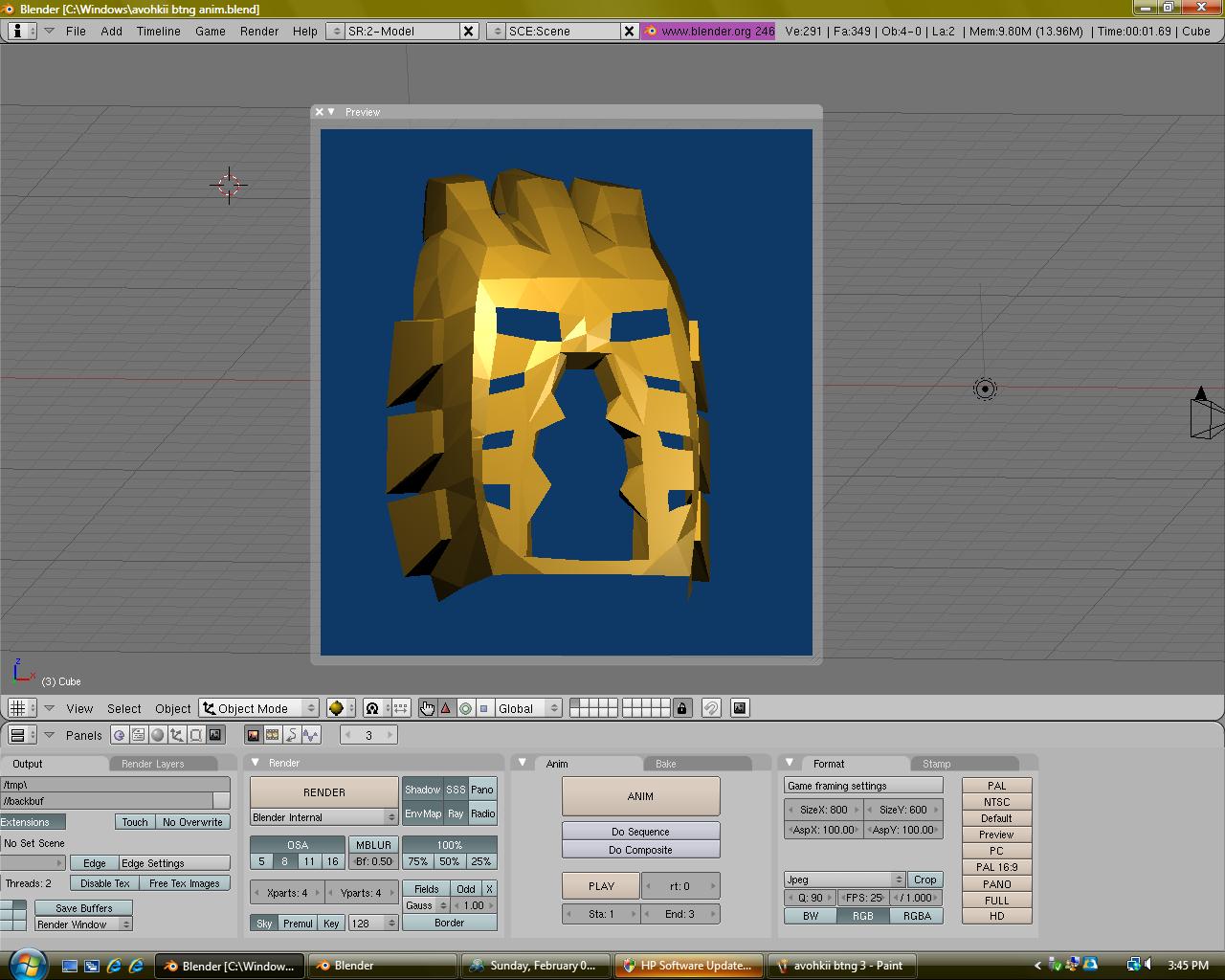Screen dimensions: 1225x980
Task: Open avohkii btng 3 Paint in taskbar
Action: click(839, 966)
